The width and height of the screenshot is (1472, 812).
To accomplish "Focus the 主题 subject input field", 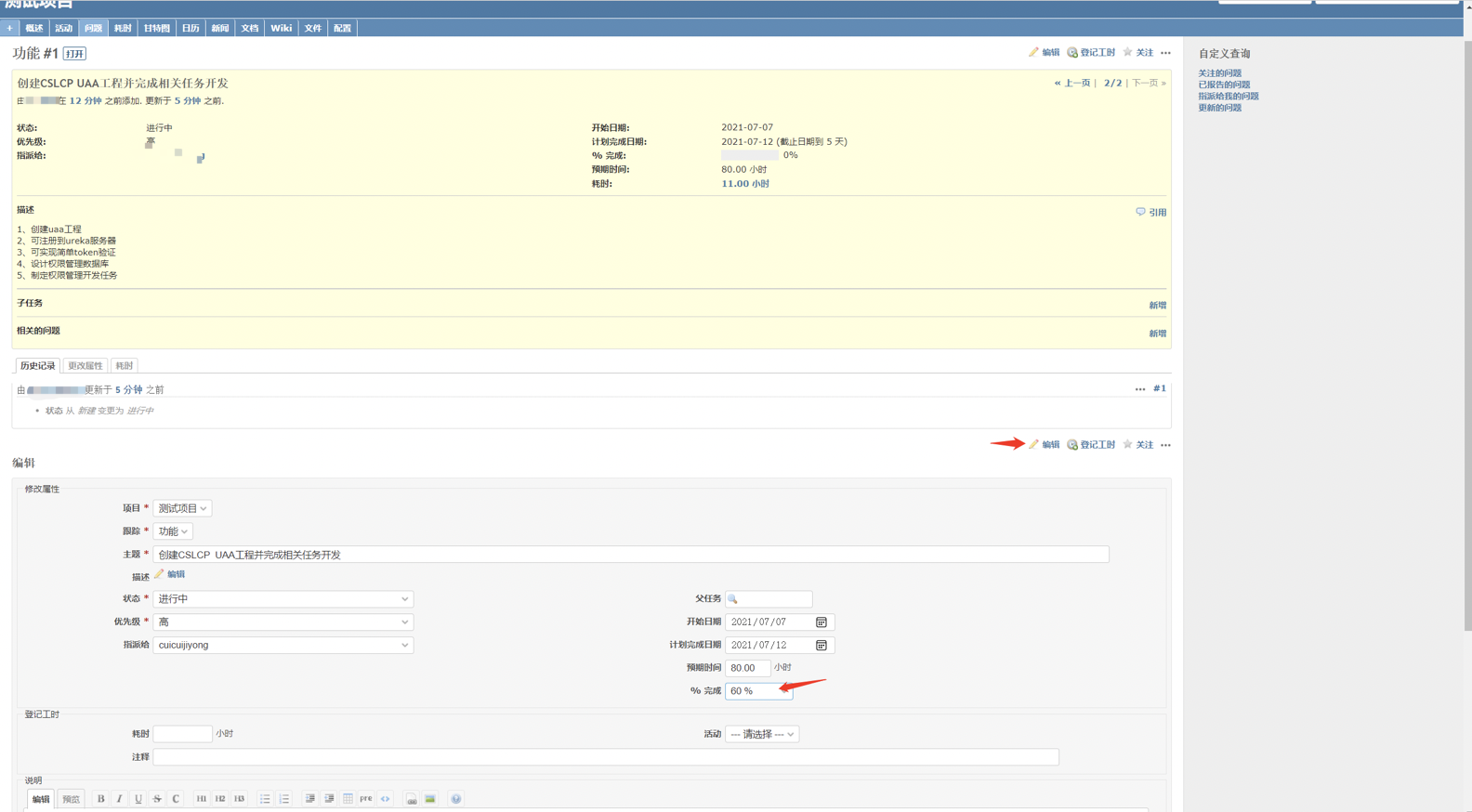I will [631, 555].
